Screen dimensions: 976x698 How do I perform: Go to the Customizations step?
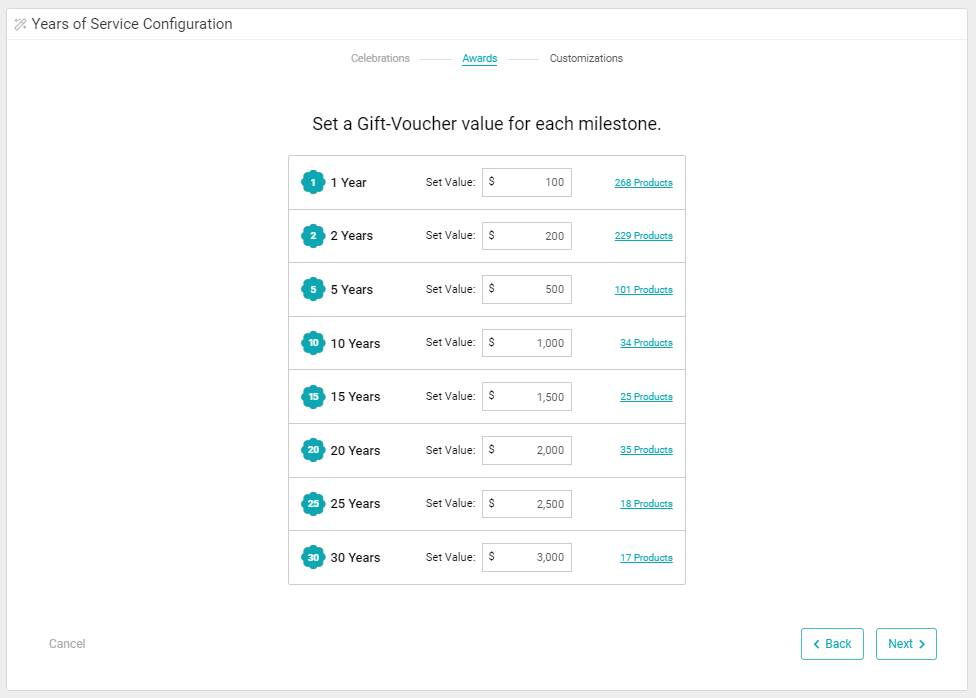click(586, 58)
